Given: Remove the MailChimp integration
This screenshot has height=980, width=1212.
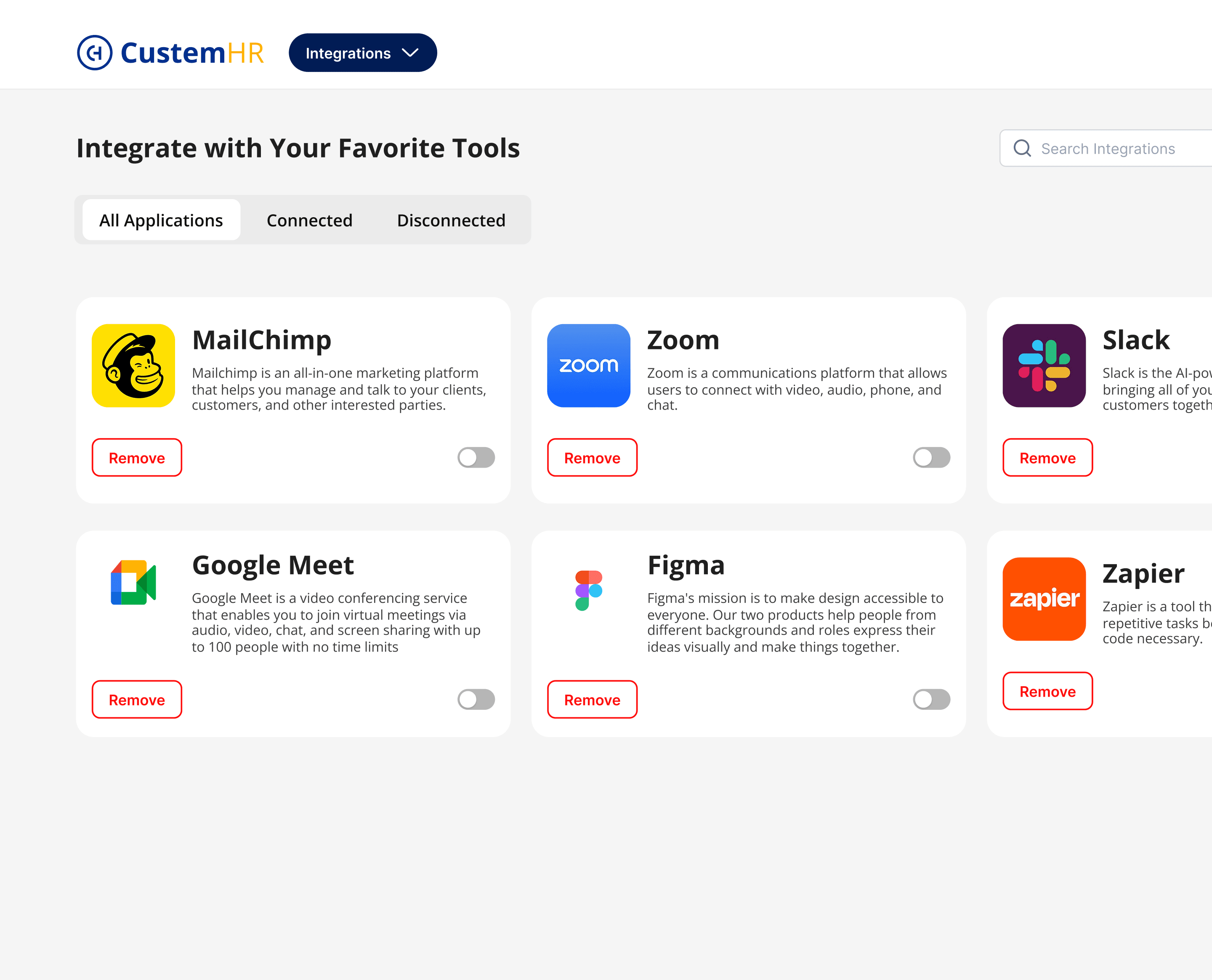Looking at the screenshot, I should [x=136, y=458].
